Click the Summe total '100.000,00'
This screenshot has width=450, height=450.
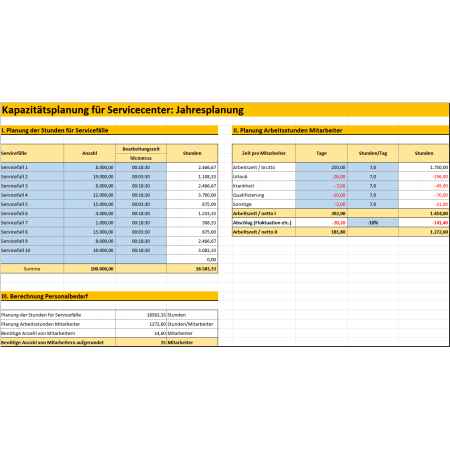pyautogui.click(x=90, y=269)
